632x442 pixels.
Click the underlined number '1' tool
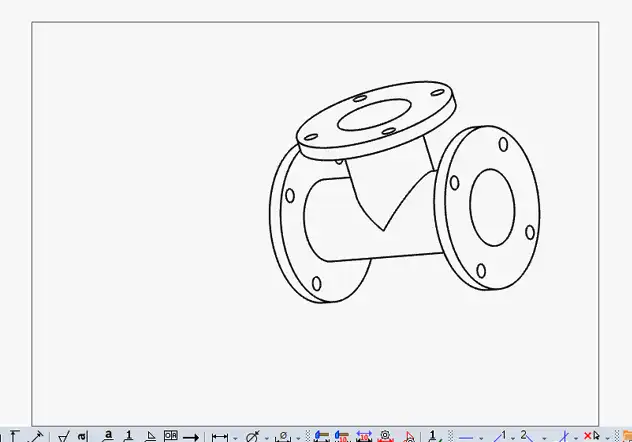pyautogui.click(x=129, y=436)
